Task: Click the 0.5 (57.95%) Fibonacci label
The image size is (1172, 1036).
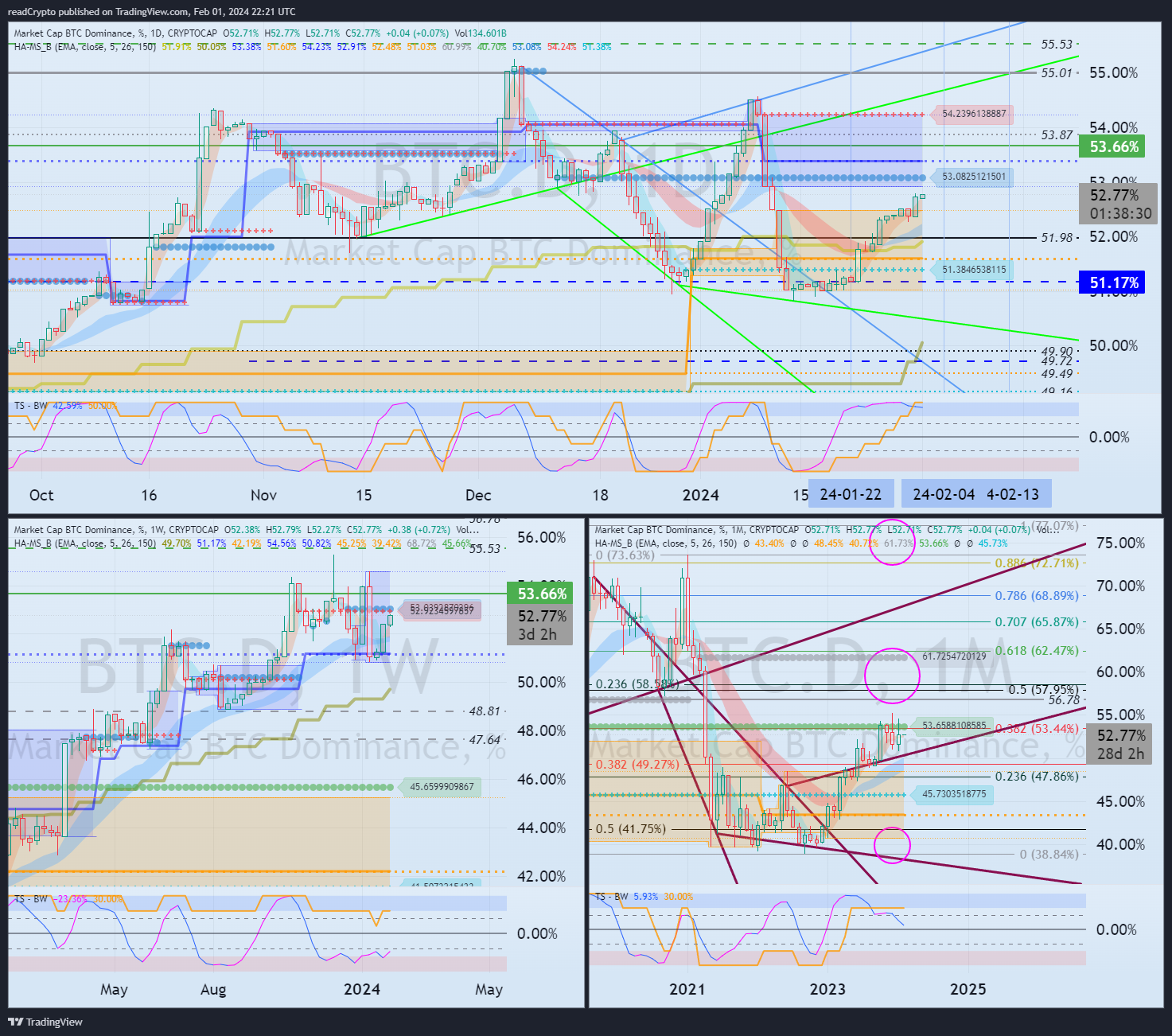Action: click(x=1044, y=690)
